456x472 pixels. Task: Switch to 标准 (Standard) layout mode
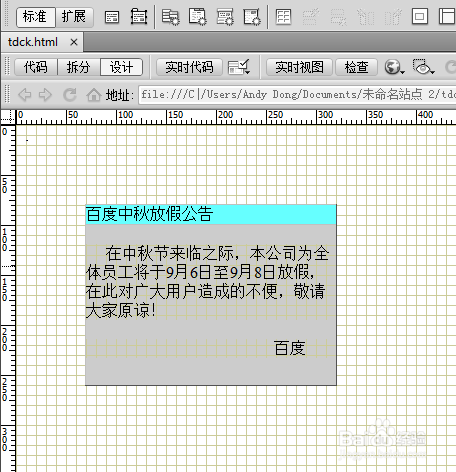(x=36, y=17)
